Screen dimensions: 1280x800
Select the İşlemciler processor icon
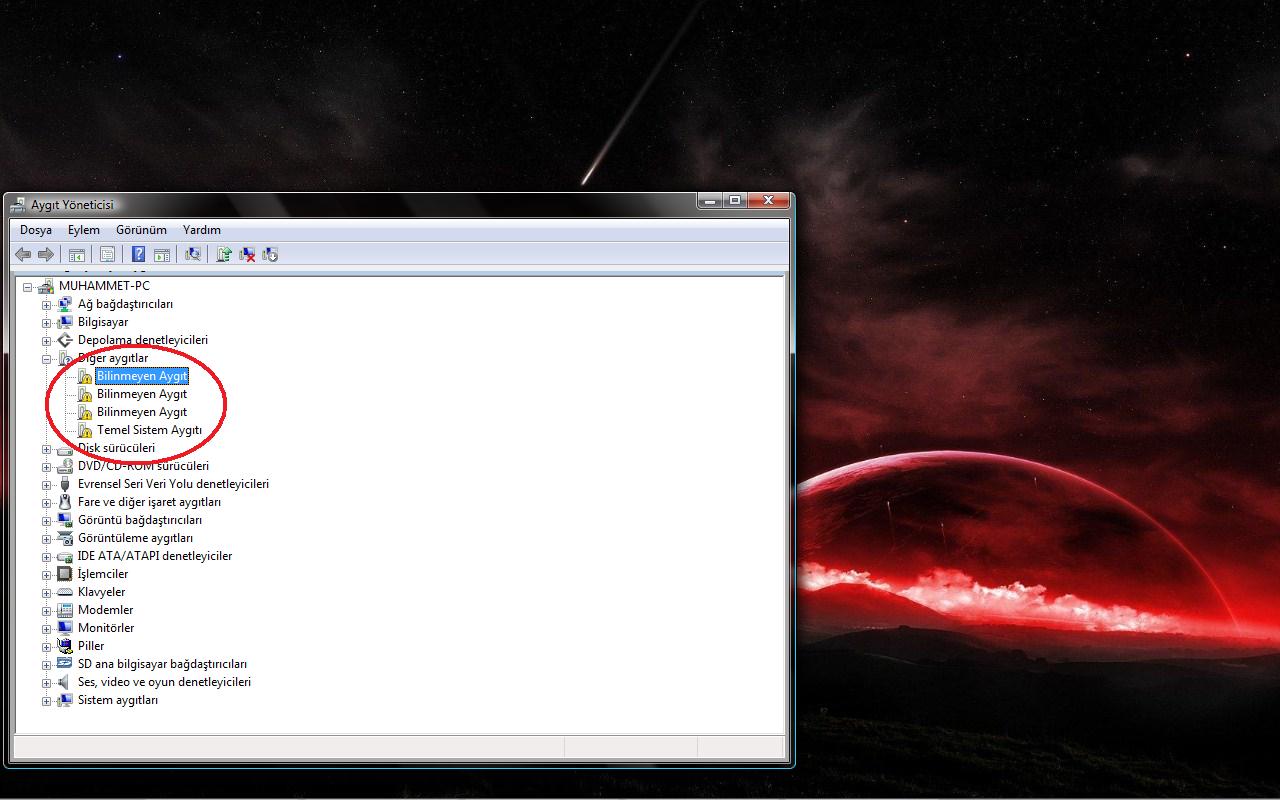click(65, 574)
